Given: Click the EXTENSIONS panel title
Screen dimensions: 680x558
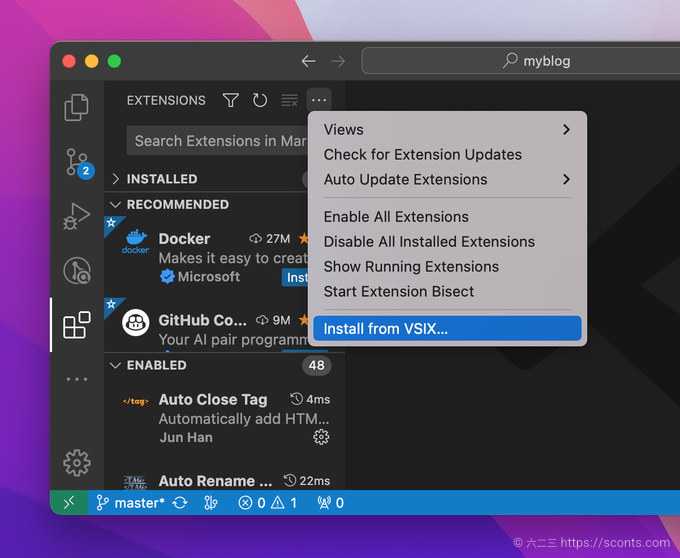Looking at the screenshot, I should point(166,101).
